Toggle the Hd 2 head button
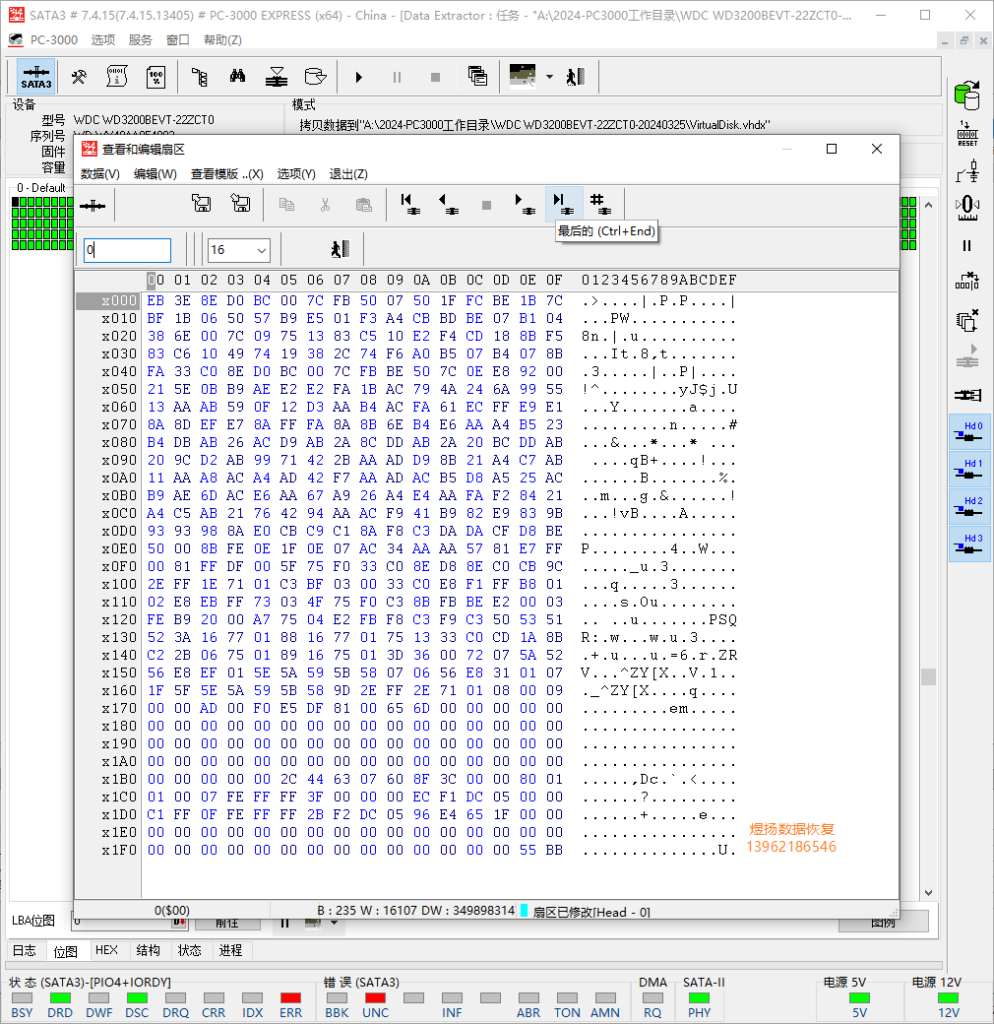Viewport: 994px width, 1024px height. (x=968, y=506)
